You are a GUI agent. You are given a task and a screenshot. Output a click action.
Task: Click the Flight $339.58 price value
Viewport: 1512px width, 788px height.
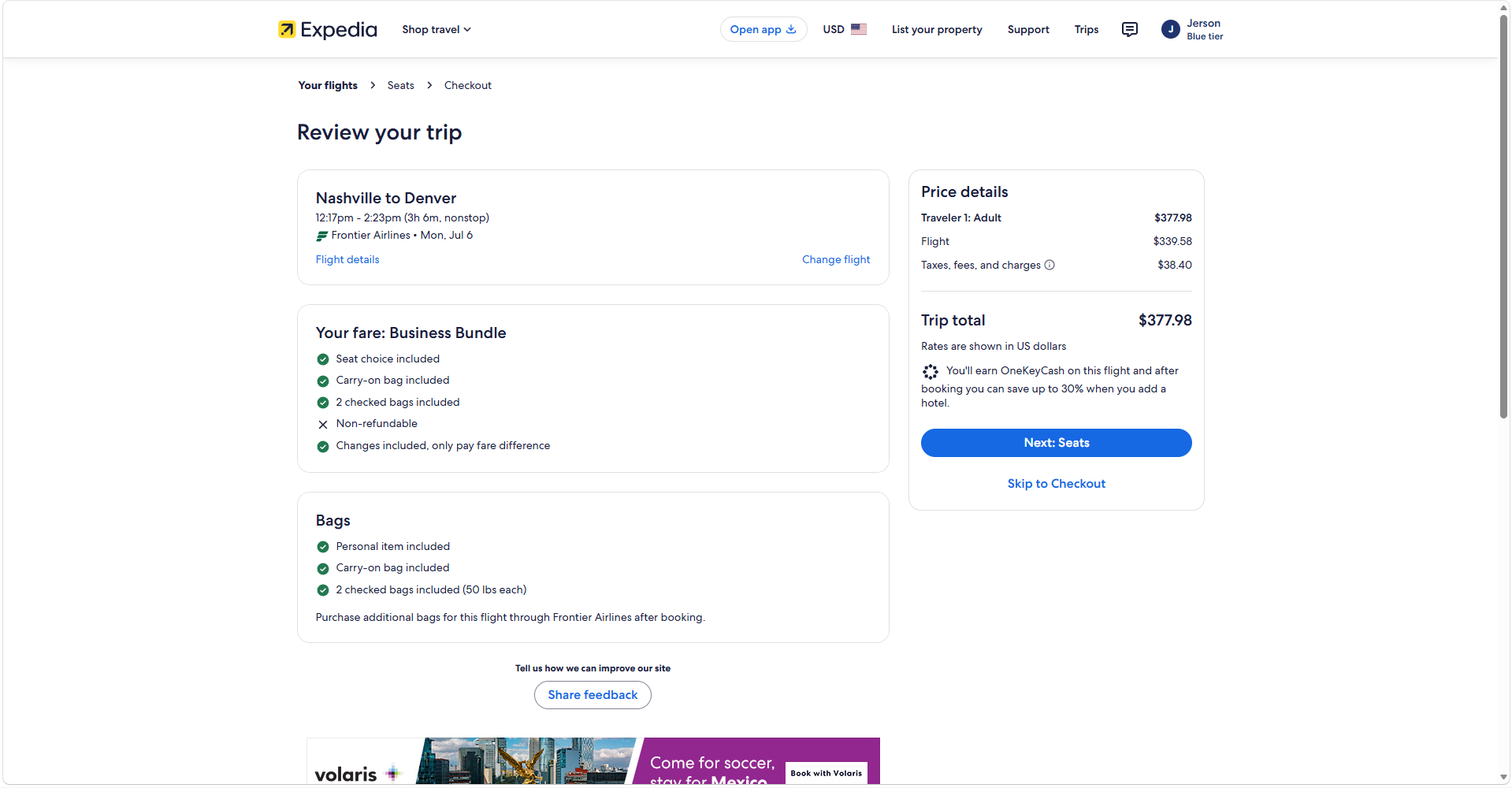click(1172, 241)
